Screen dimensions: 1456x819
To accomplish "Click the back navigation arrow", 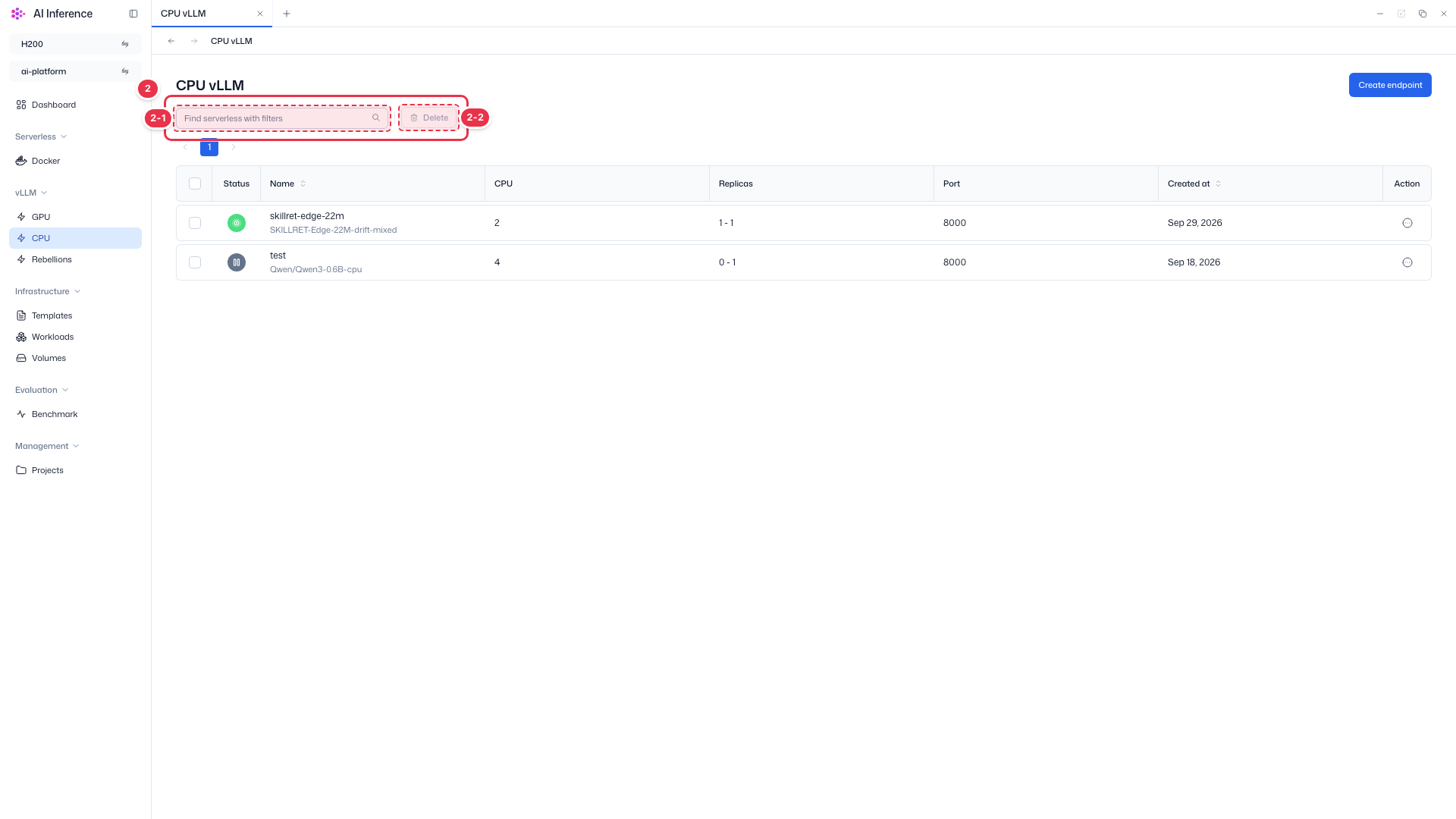I will [x=171, y=41].
